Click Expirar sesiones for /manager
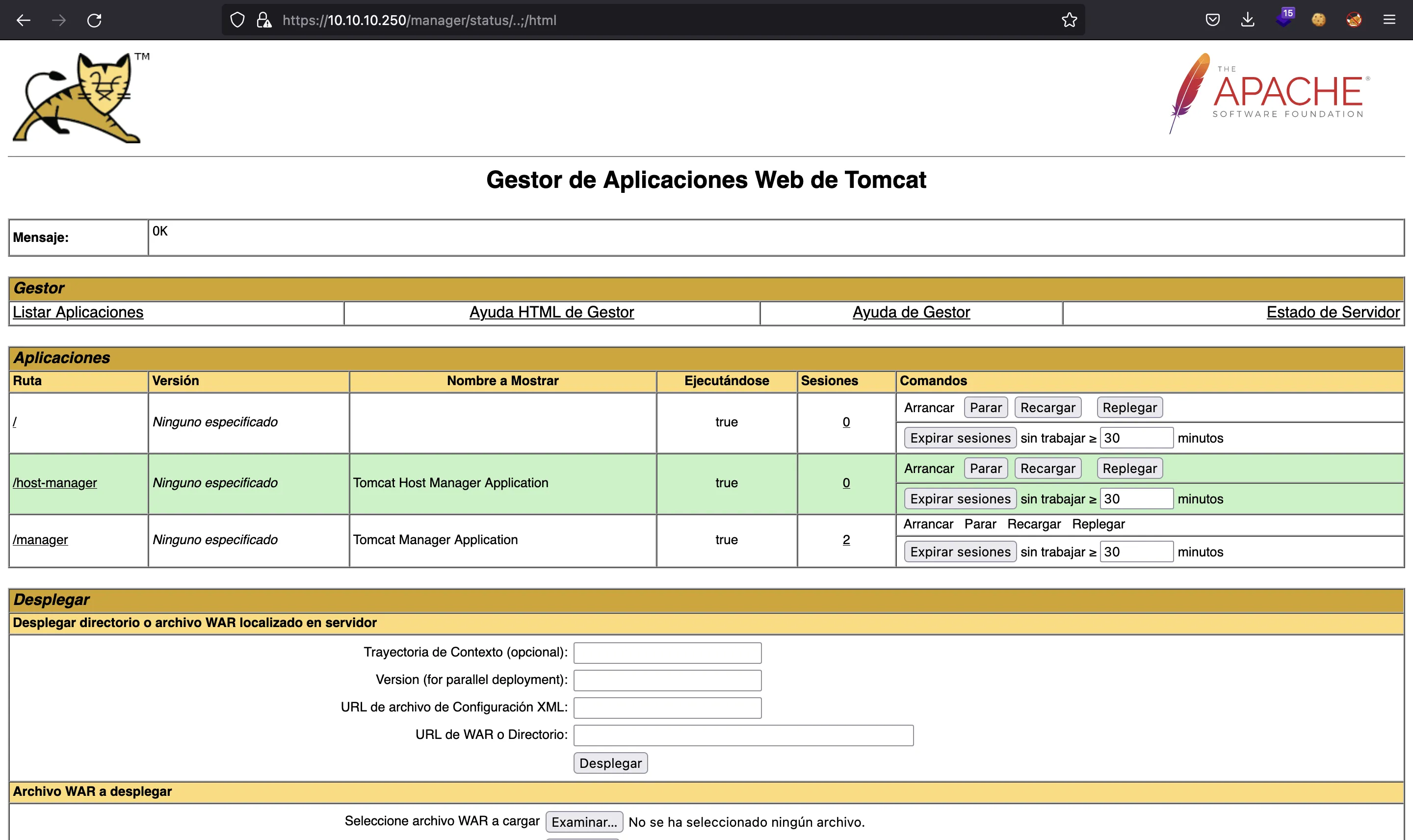Viewport: 1413px width, 840px height. 960,552
